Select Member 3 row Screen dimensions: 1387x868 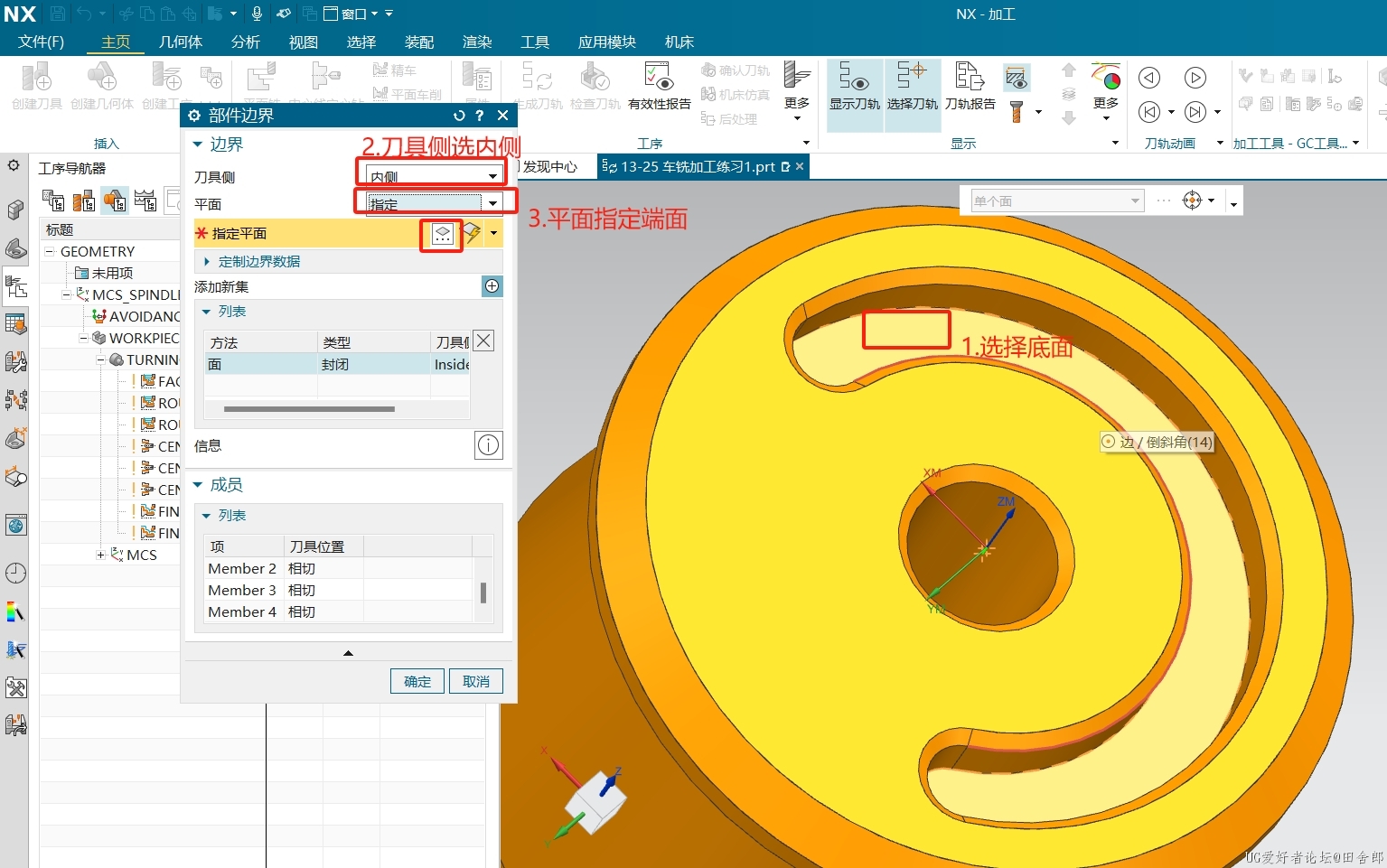(340, 590)
